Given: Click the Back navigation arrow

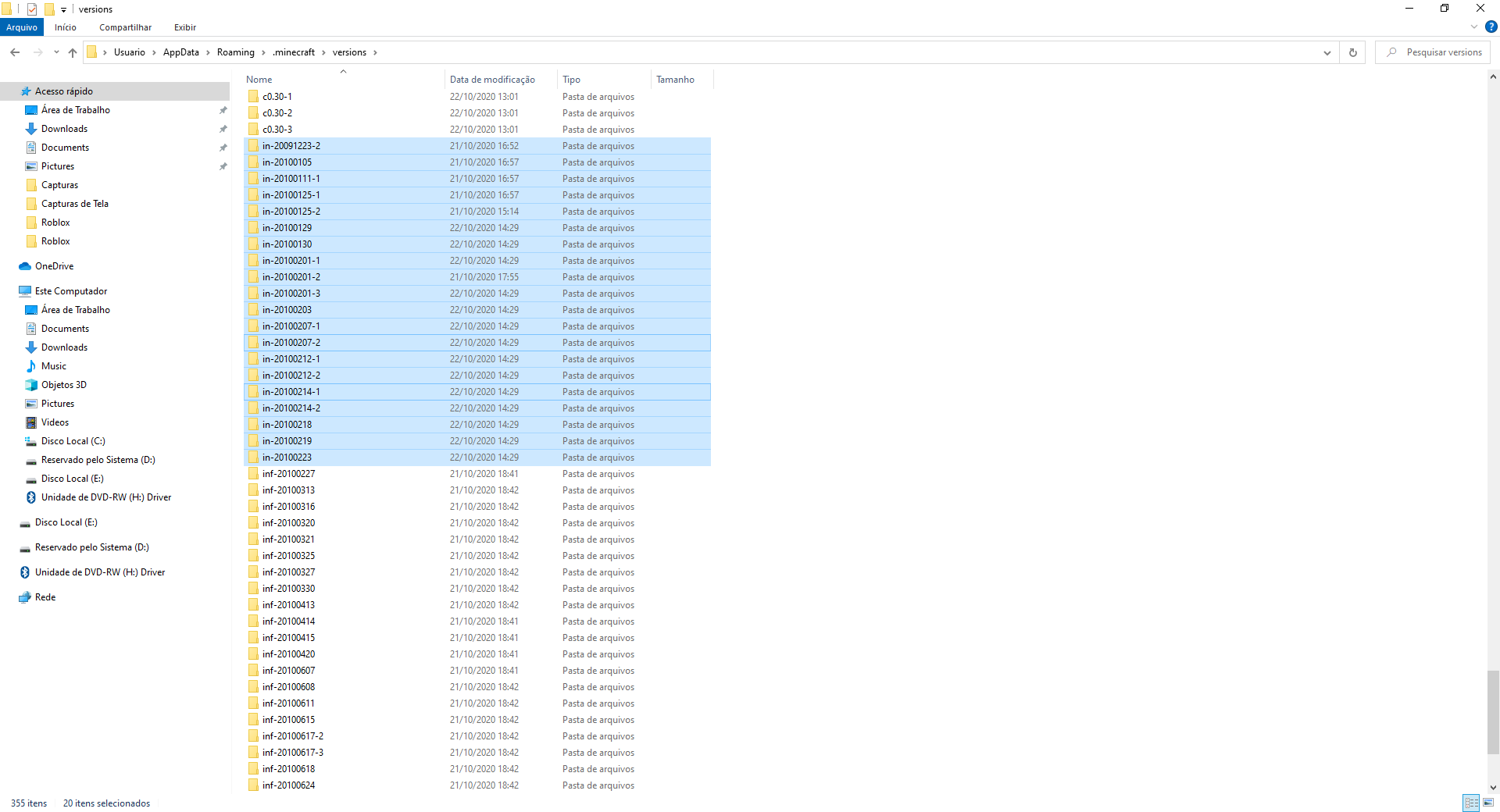Looking at the screenshot, I should click(x=15, y=52).
